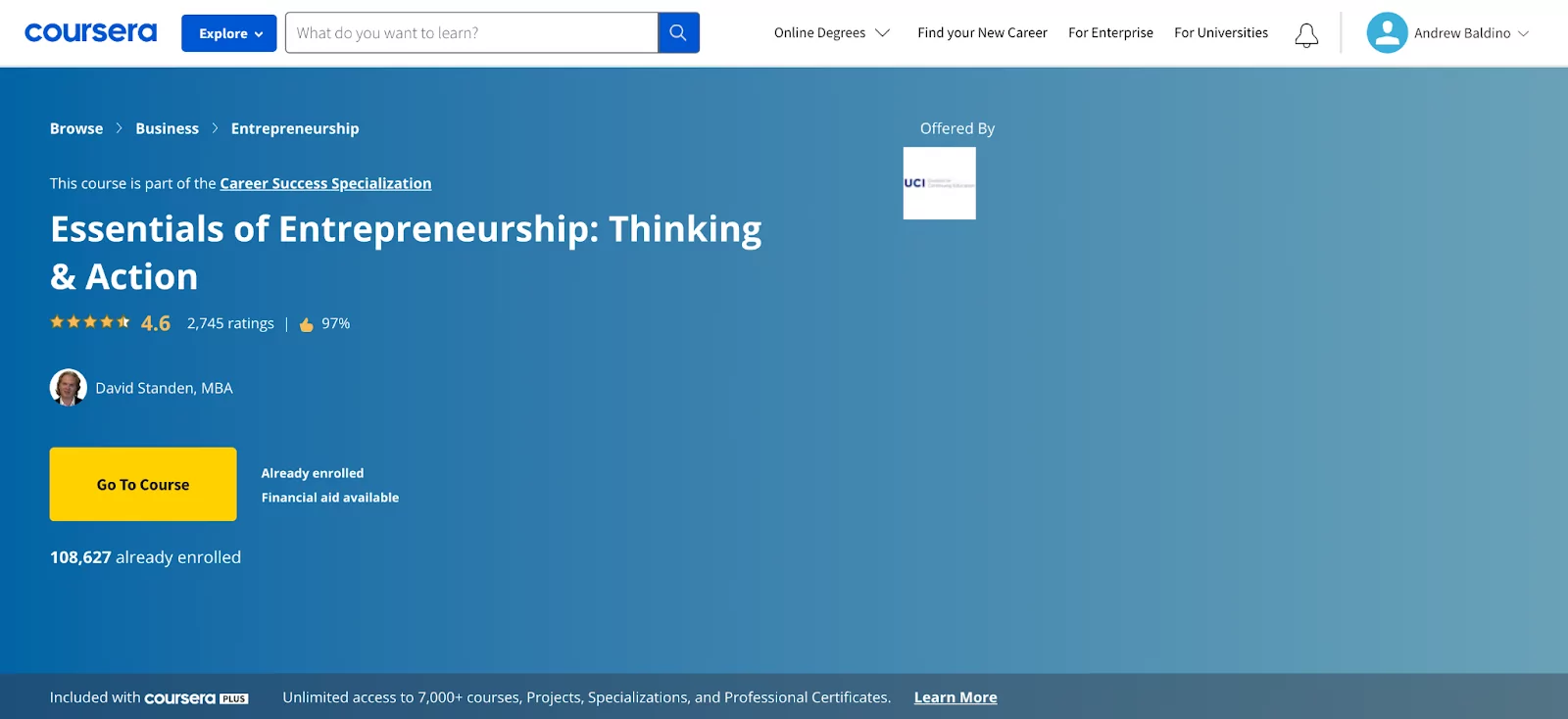Go to the Entrepreneurship breadcrumb
1568x719 pixels.
295,128
